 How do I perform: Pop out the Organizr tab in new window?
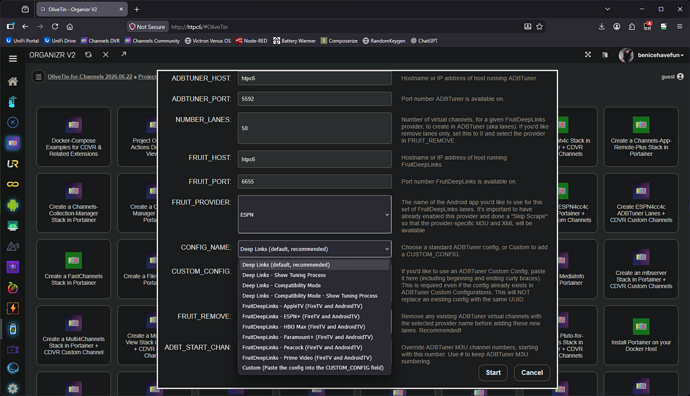[123, 54]
